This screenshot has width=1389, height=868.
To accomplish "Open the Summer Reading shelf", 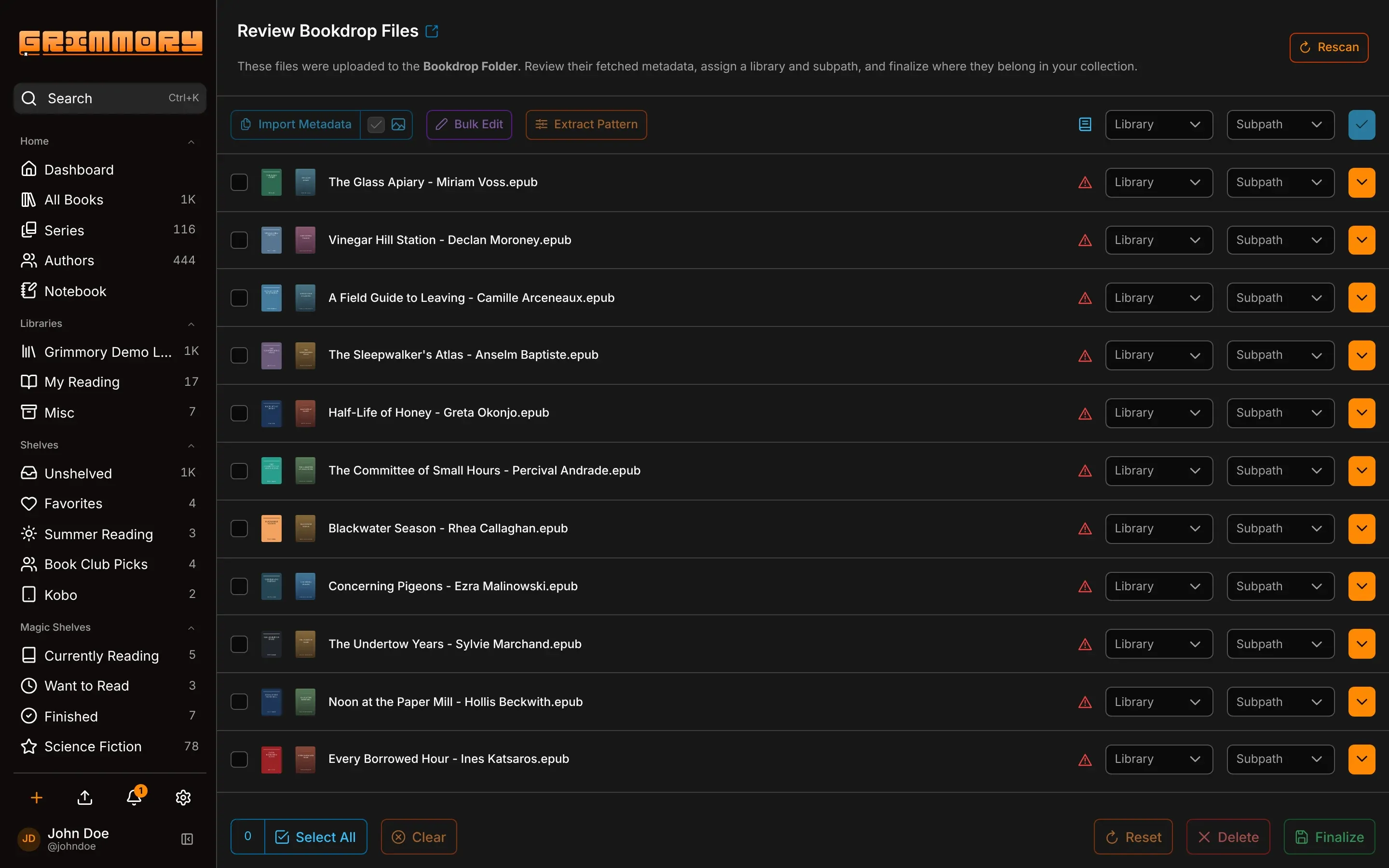I will tap(109, 534).
